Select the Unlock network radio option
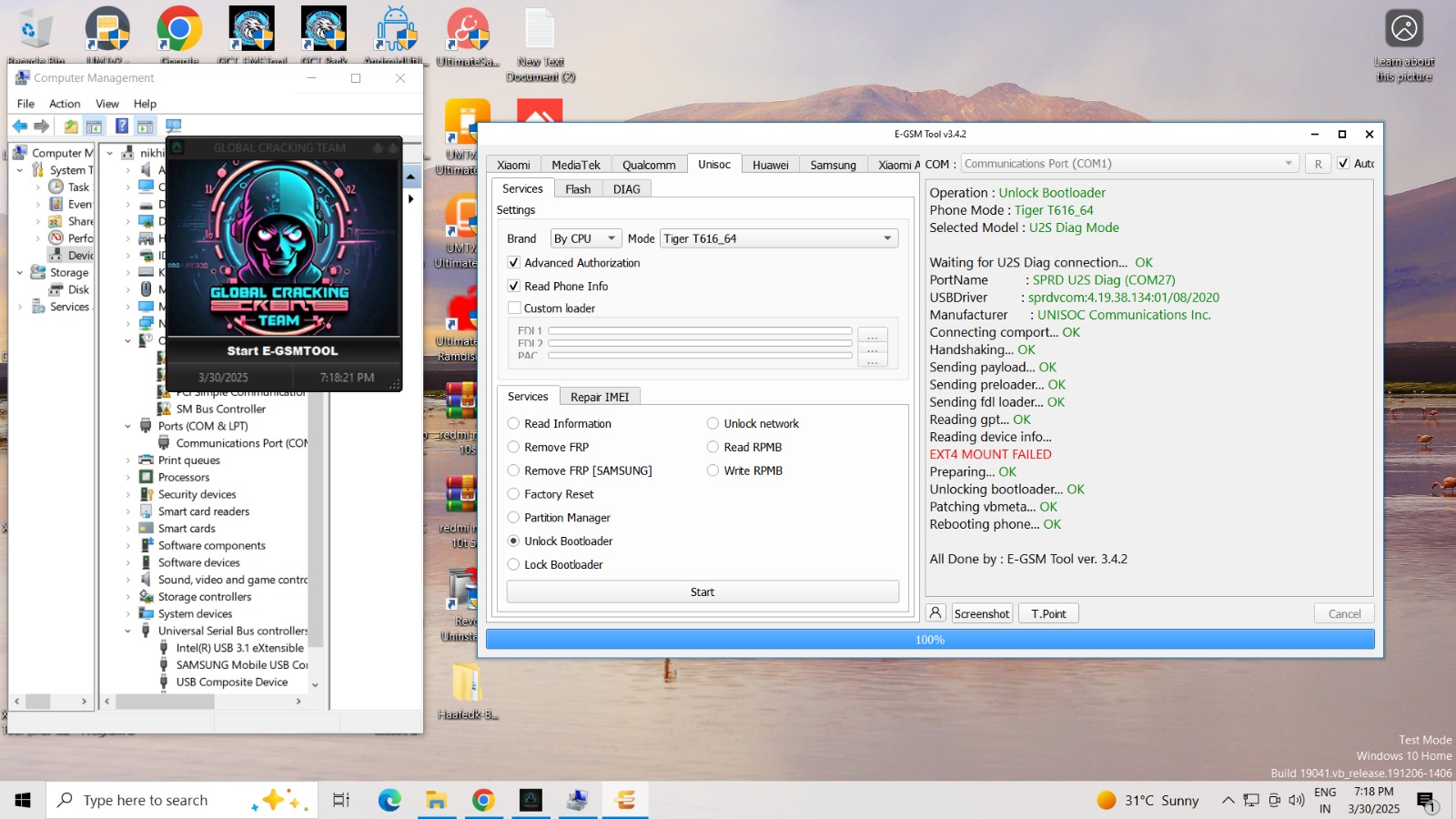The image size is (1456, 819). 713,424
